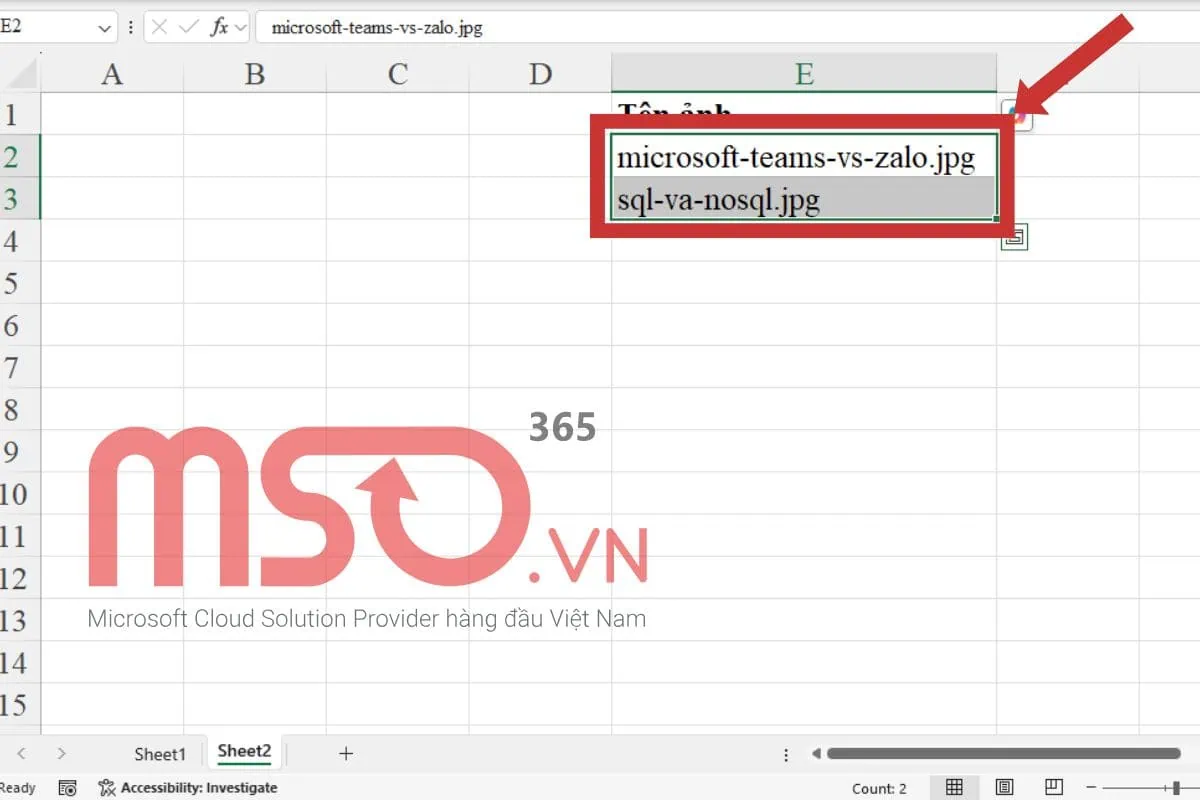Click the Paste Options icon below selection

pyautogui.click(x=1014, y=237)
